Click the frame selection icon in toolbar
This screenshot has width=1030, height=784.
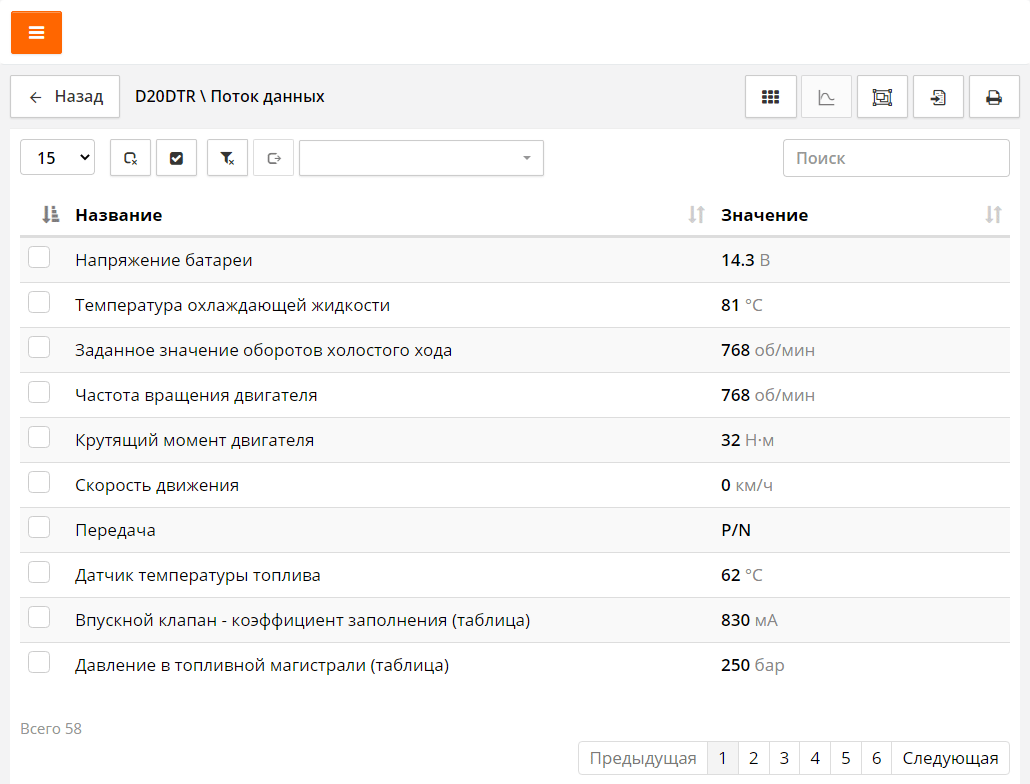(x=882, y=97)
